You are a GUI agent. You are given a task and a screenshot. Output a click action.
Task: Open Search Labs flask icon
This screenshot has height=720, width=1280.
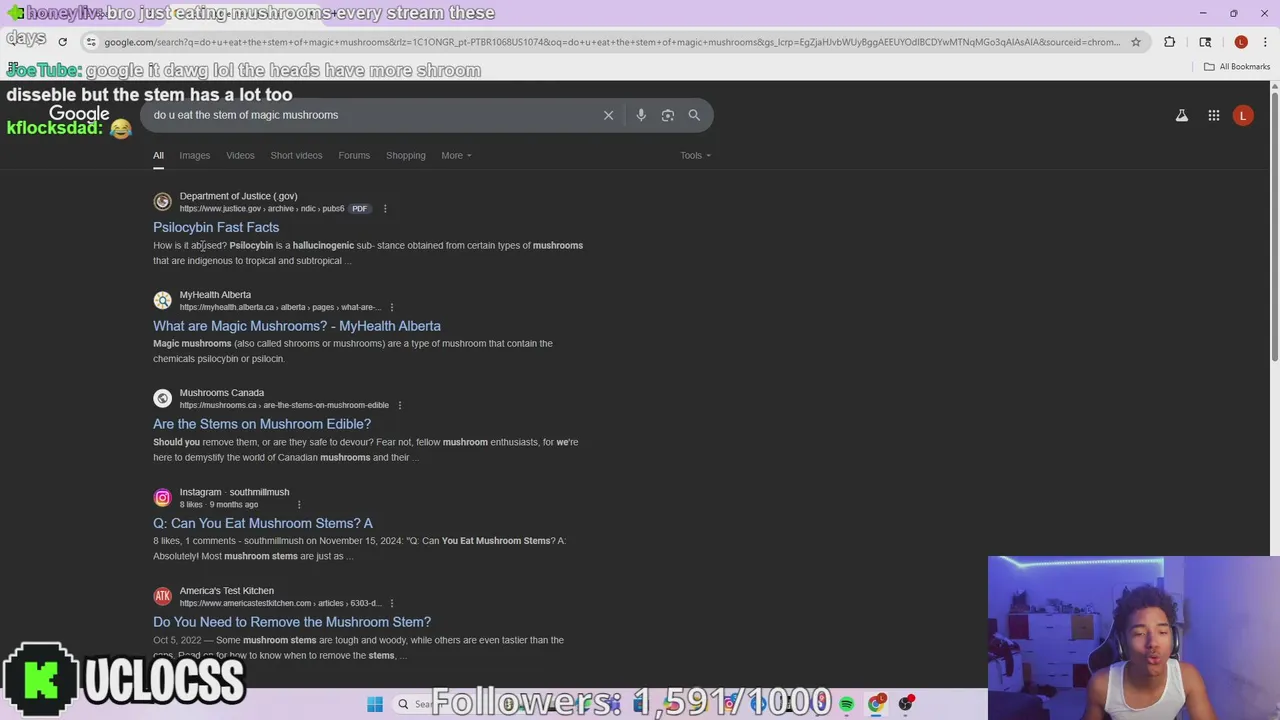tap(1182, 116)
